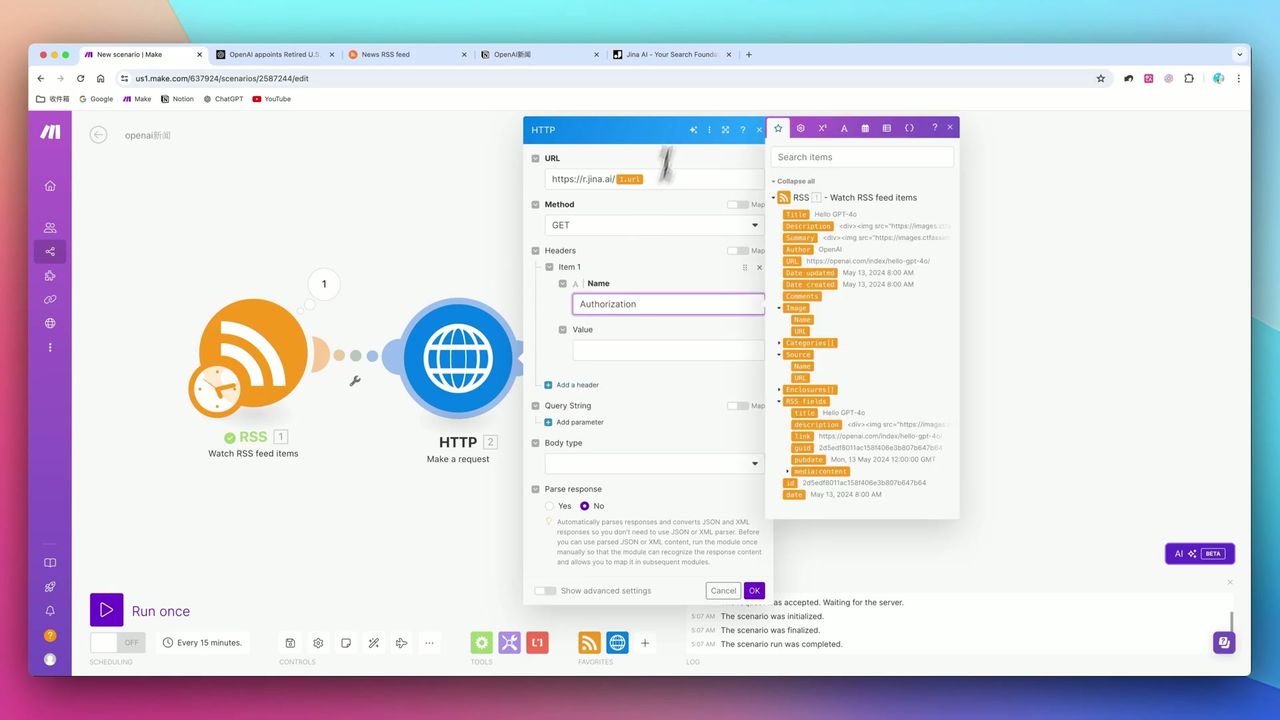The height and width of the screenshot is (720, 1280).
Task: Click the auto-align magic wand icon
Action: tap(374, 643)
